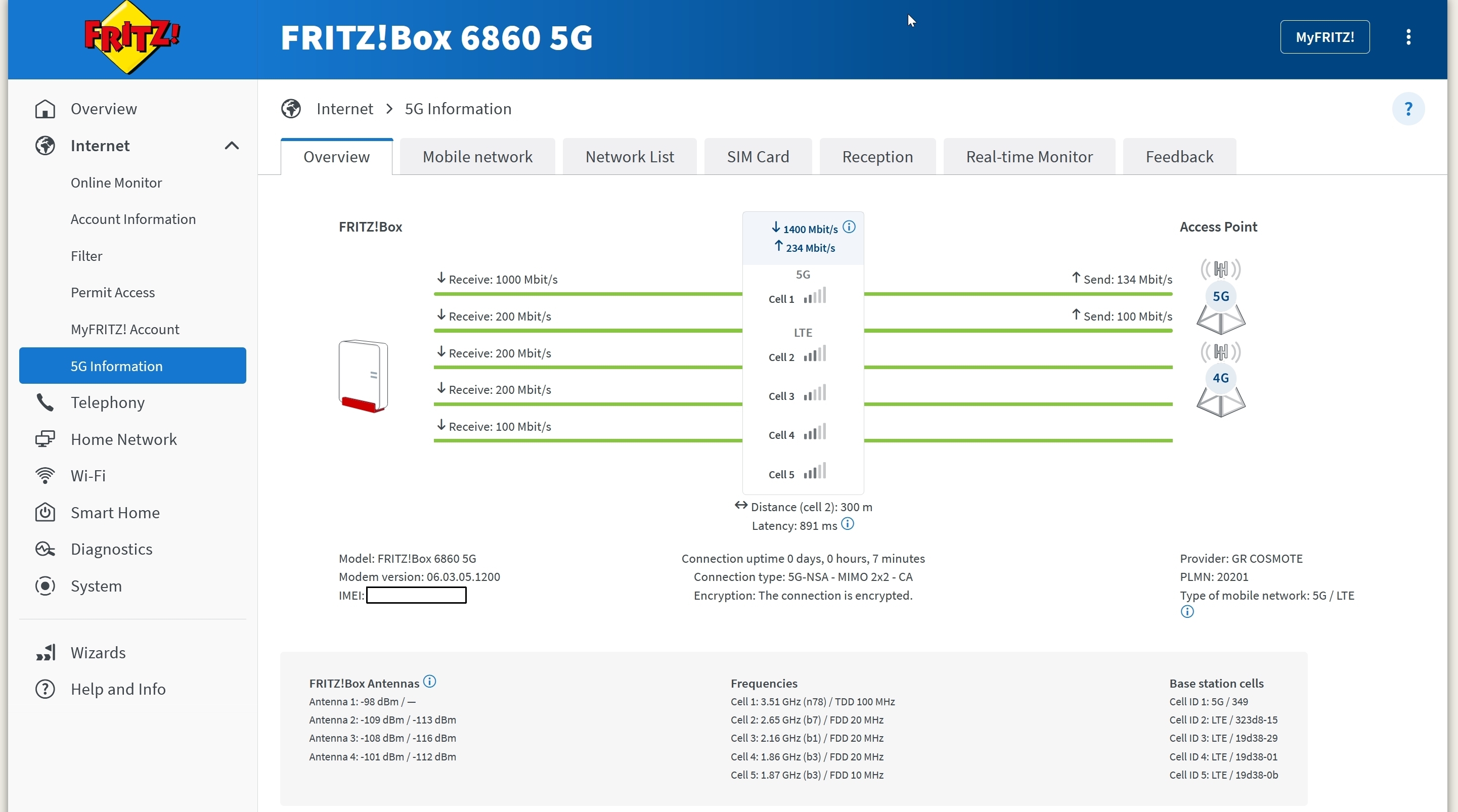The height and width of the screenshot is (812, 1458).
Task: Open the Telephony menu item
Action: 108,402
